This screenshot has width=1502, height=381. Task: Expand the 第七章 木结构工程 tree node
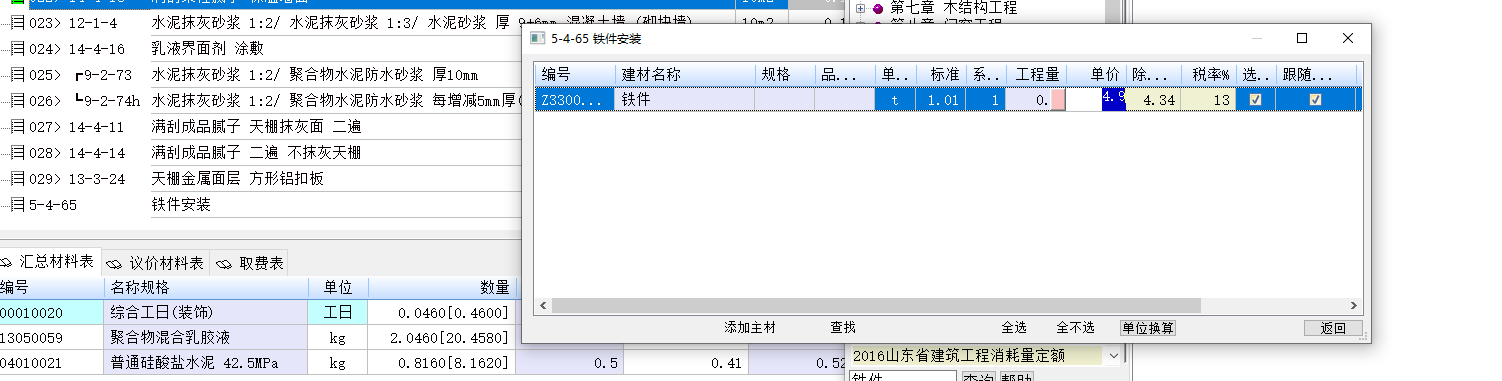[860, 8]
